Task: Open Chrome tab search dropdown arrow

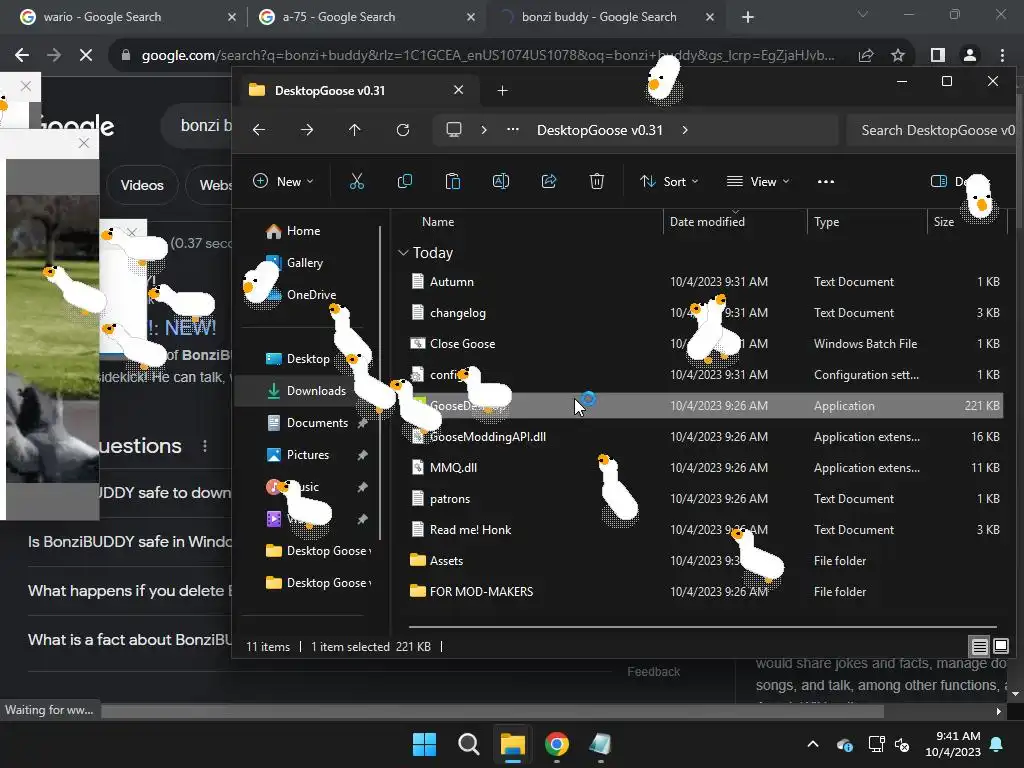Action: tap(863, 15)
